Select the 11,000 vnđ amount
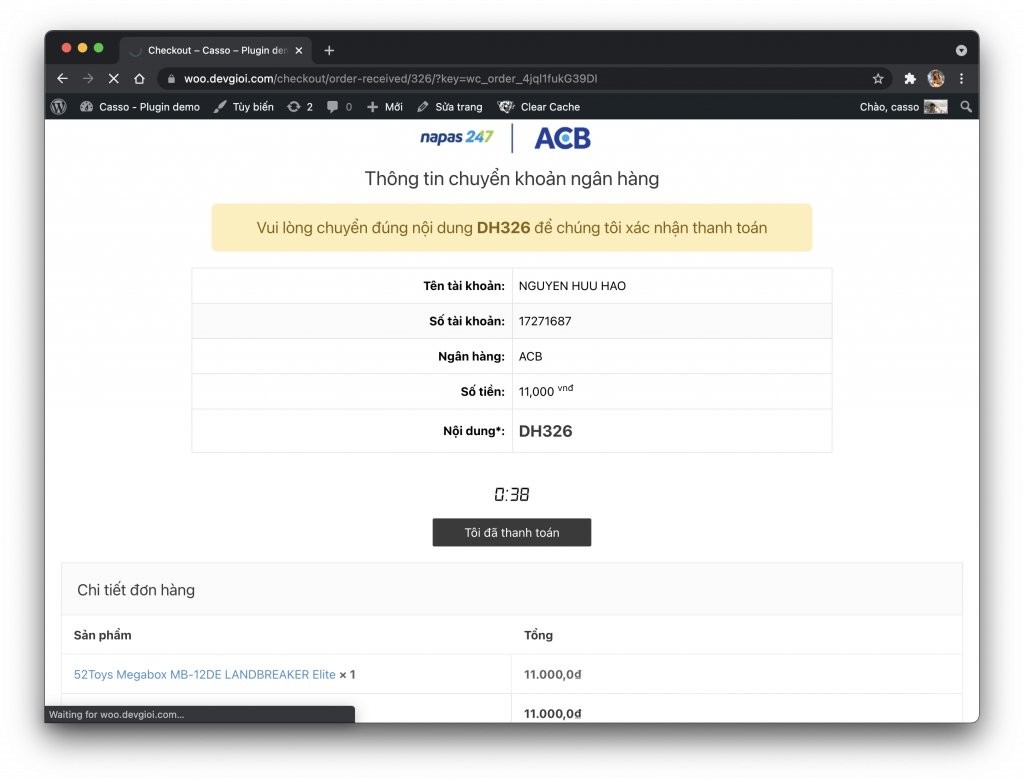 click(x=546, y=391)
